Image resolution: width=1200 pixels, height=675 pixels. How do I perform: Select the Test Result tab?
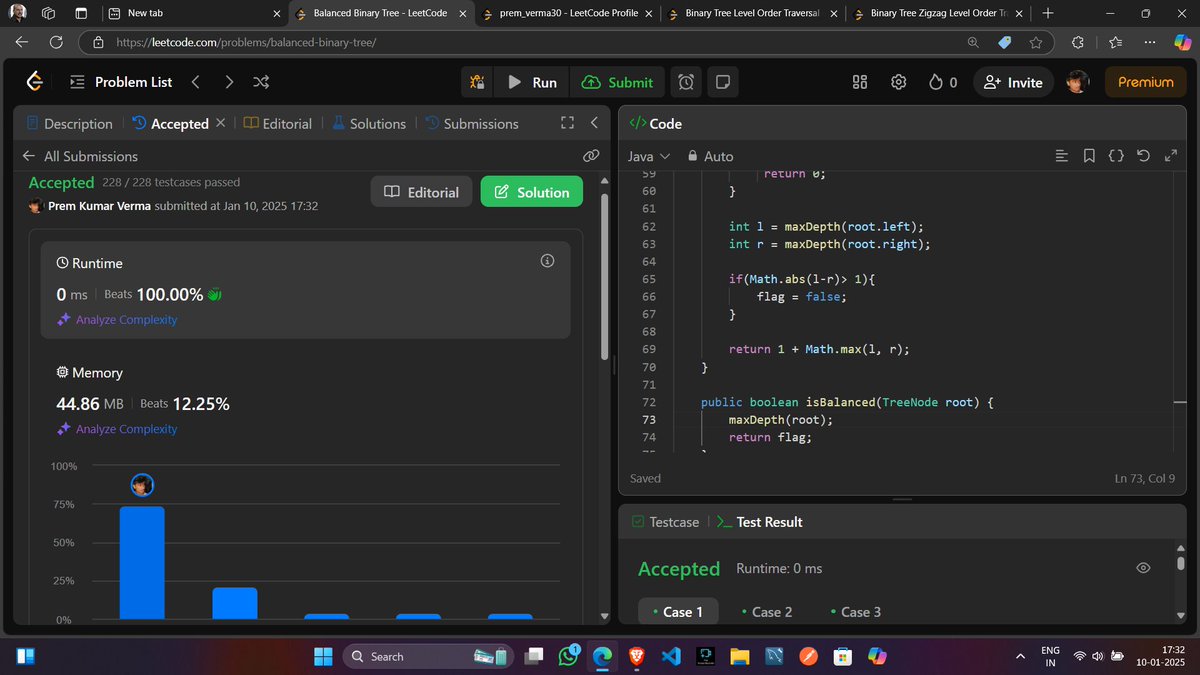pyautogui.click(x=760, y=521)
